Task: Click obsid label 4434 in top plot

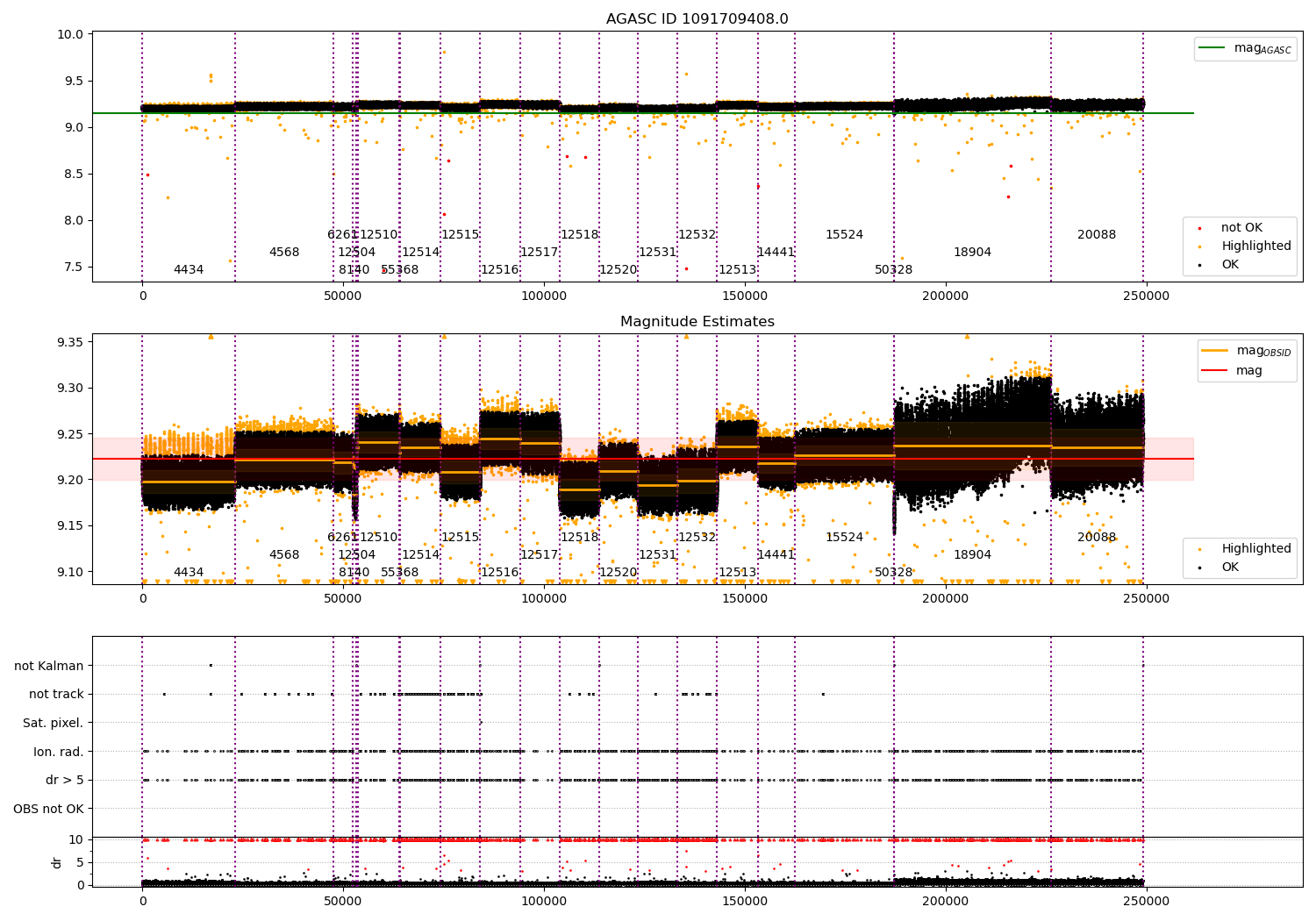Action: (x=189, y=270)
